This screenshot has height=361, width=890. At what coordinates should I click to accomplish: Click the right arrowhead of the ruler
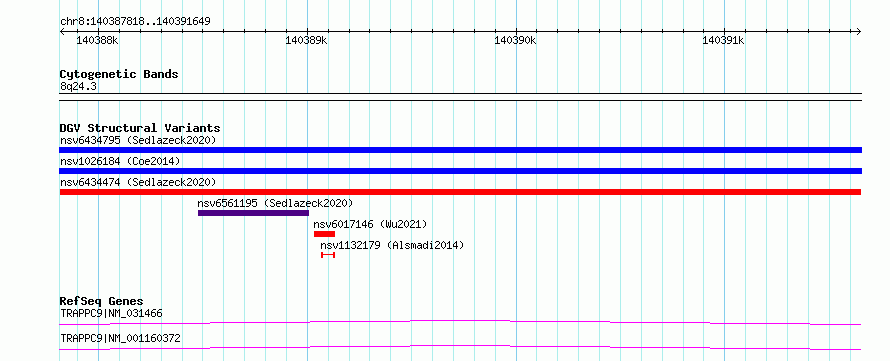[859, 31]
